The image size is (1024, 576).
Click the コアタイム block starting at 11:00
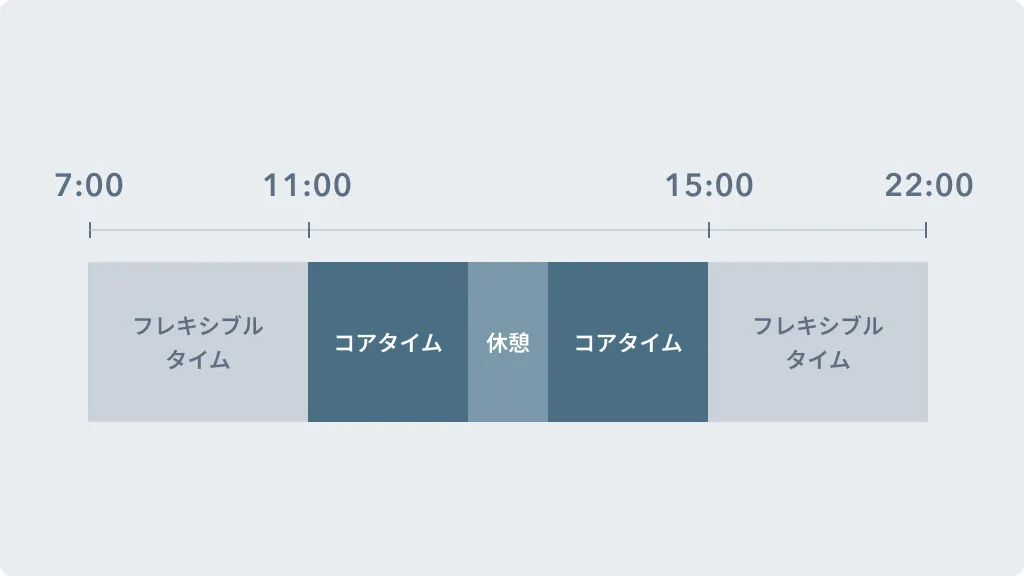[388, 342]
